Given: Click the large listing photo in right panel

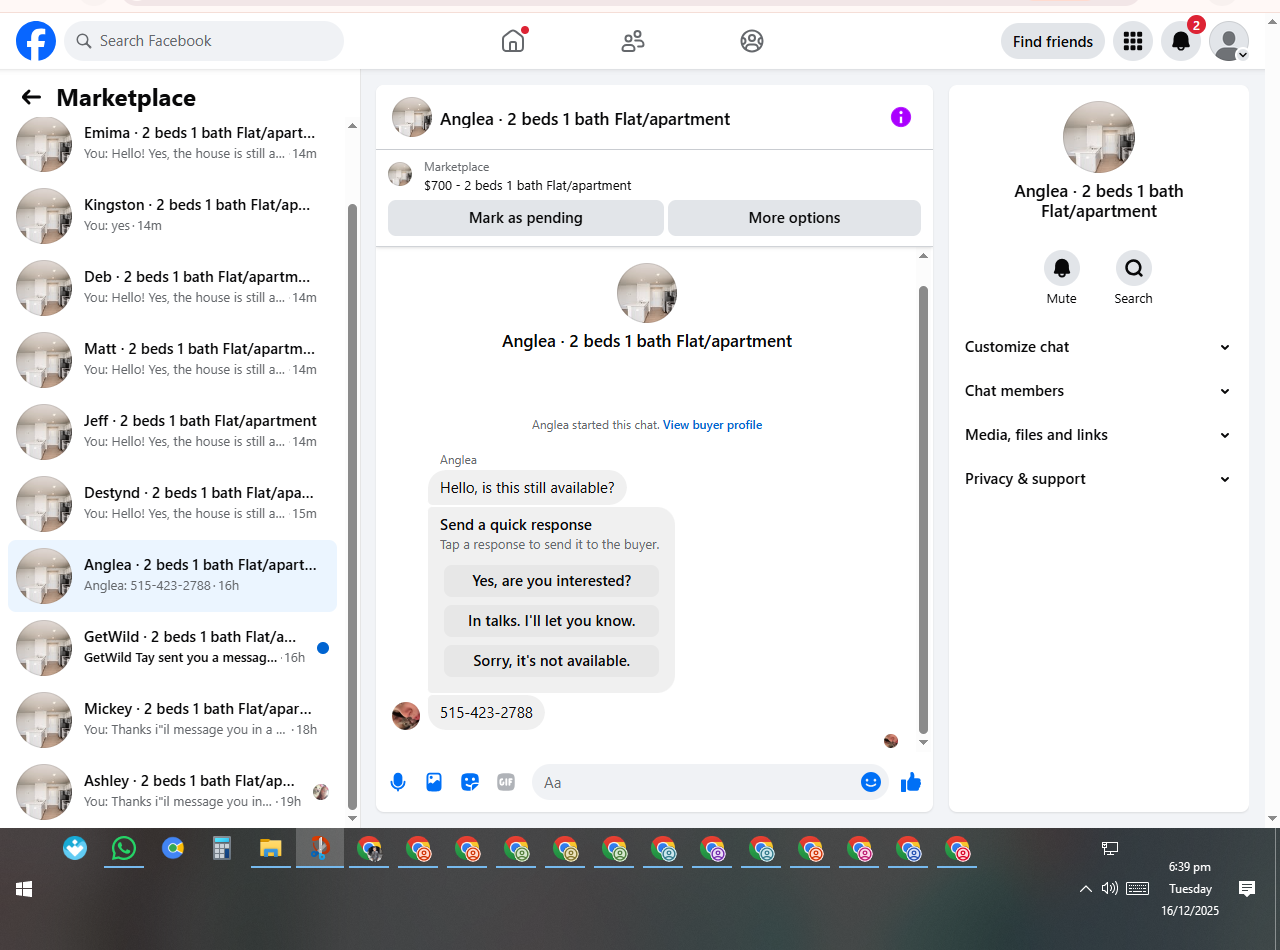Looking at the screenshot, I should (1099, 137).
